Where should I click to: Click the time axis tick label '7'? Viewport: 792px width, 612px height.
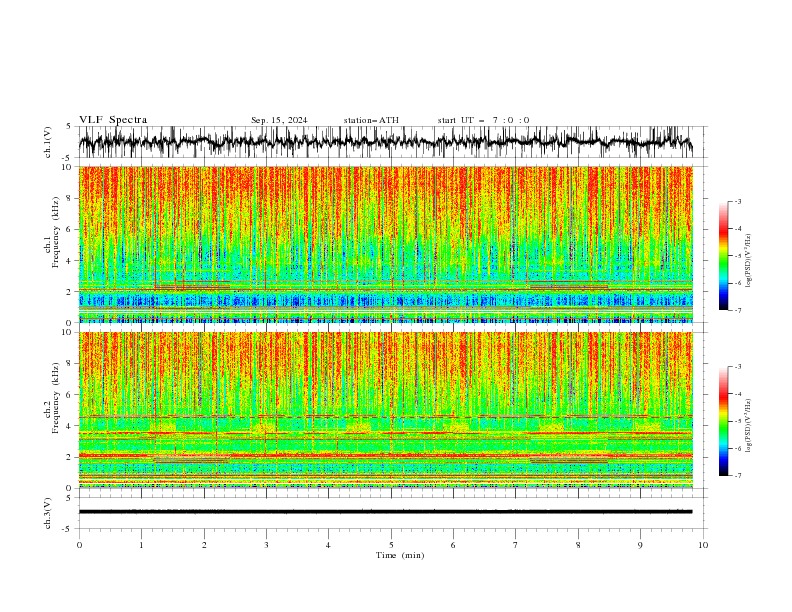516,545
